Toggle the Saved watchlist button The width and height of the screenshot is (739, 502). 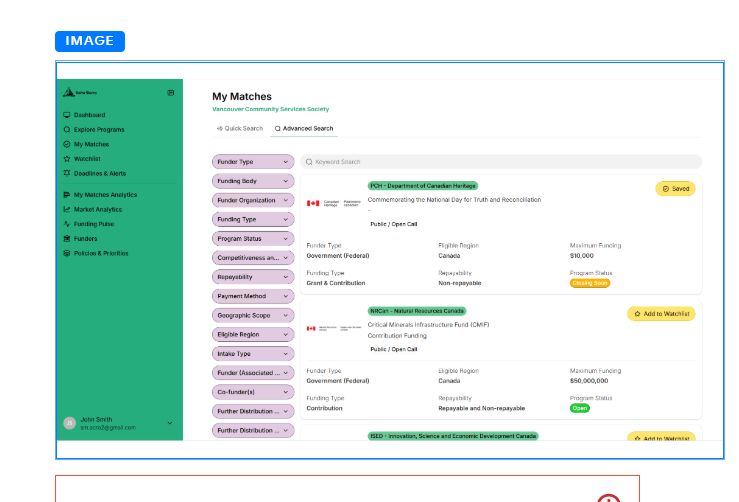[x=675, y=189]
